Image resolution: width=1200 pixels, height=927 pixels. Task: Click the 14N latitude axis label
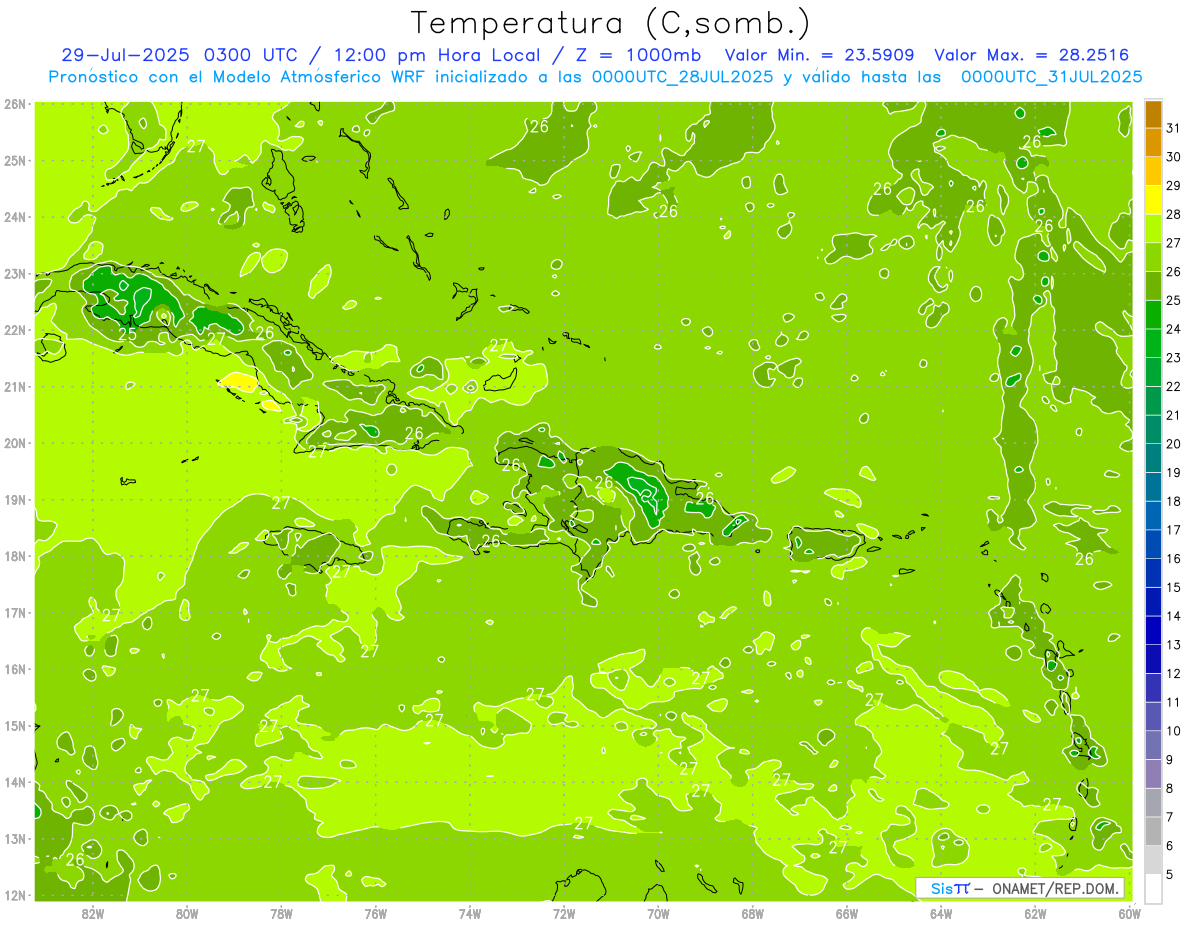pos(14,782)
